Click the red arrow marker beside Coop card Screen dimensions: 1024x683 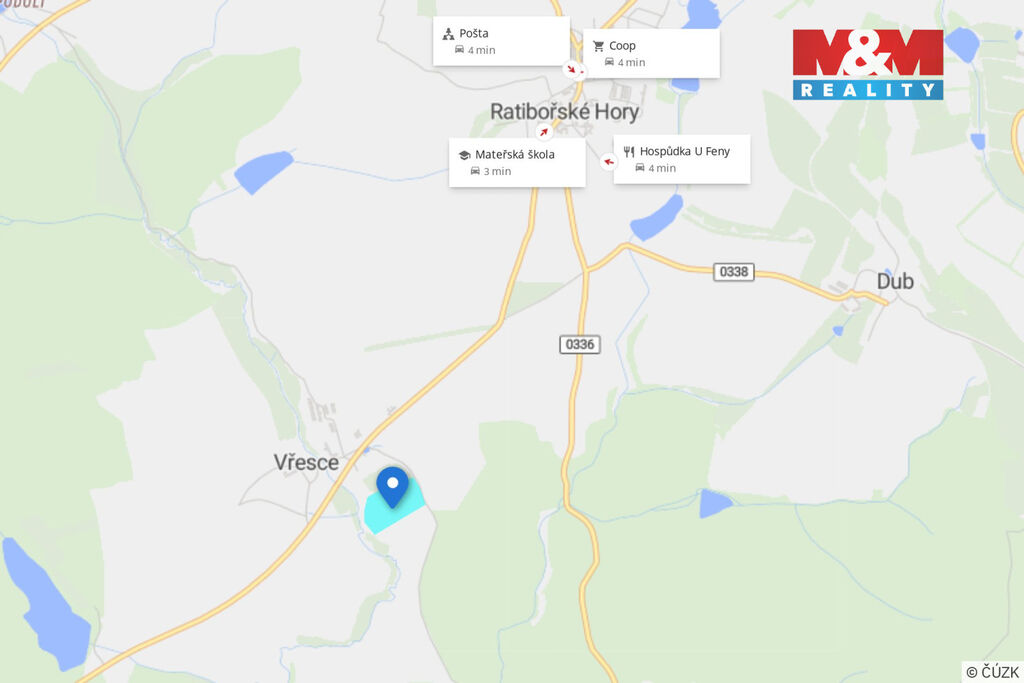pos(572,69)
